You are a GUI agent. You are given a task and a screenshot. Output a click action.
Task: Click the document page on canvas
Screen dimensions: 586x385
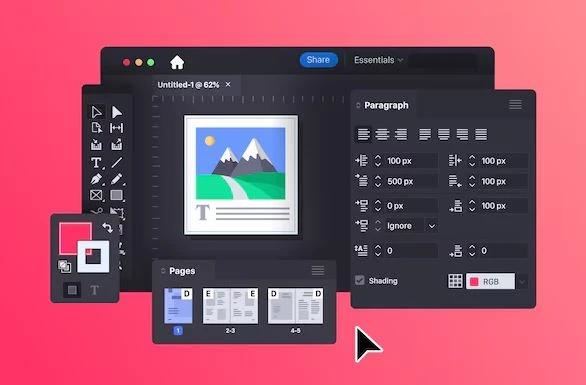coord(241,175)
